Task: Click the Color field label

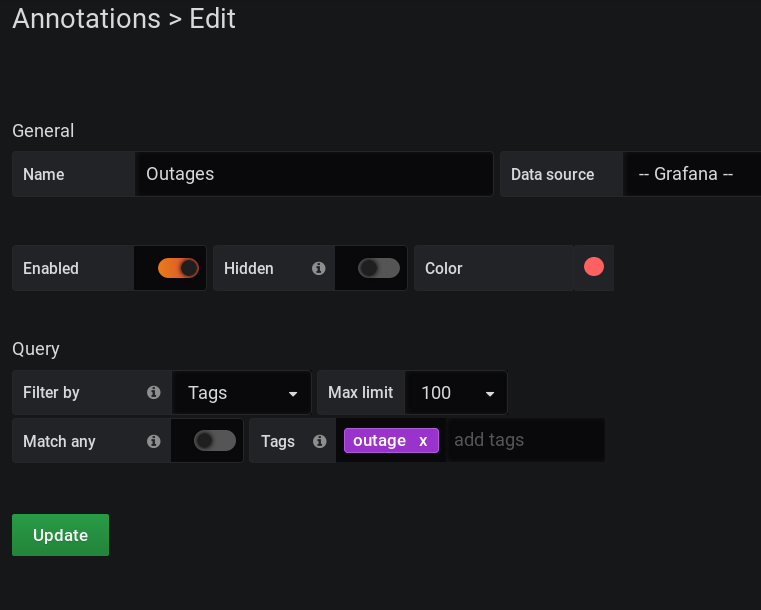Action: point(444,268)
